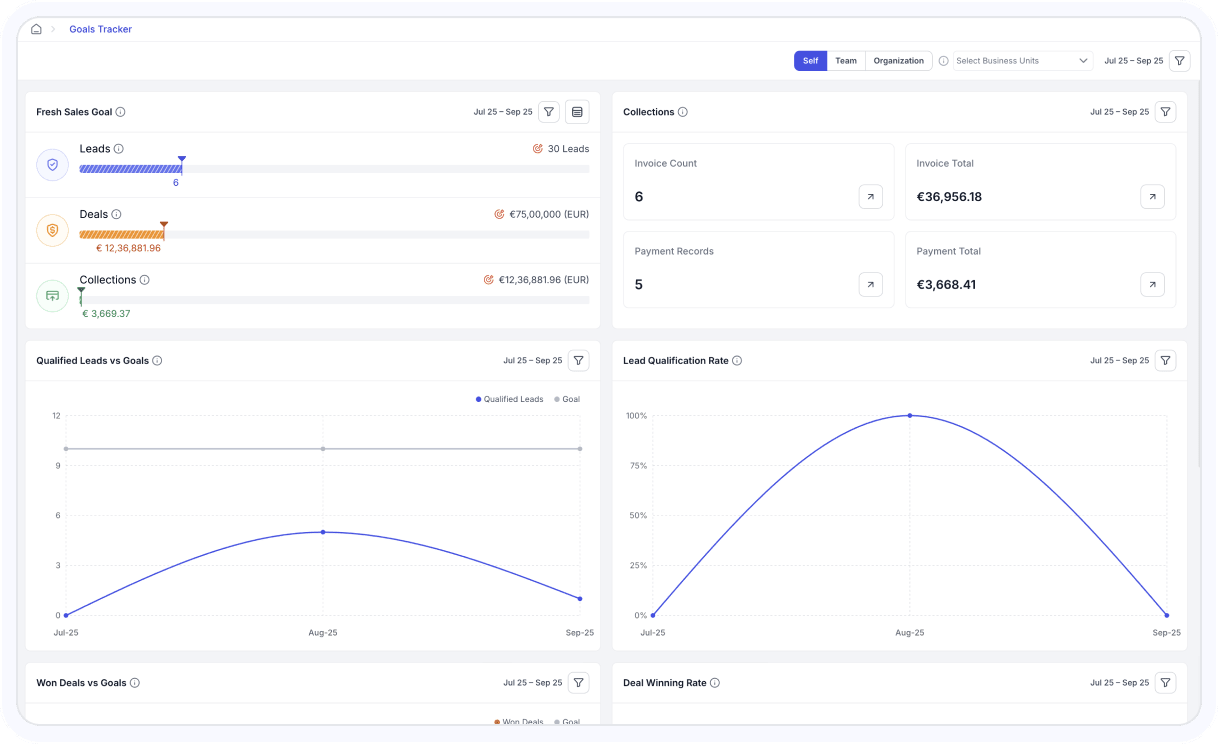Click the Aug-25 point on Lead Qualification Rate
Screen dimensions: 1218x744
909,415
